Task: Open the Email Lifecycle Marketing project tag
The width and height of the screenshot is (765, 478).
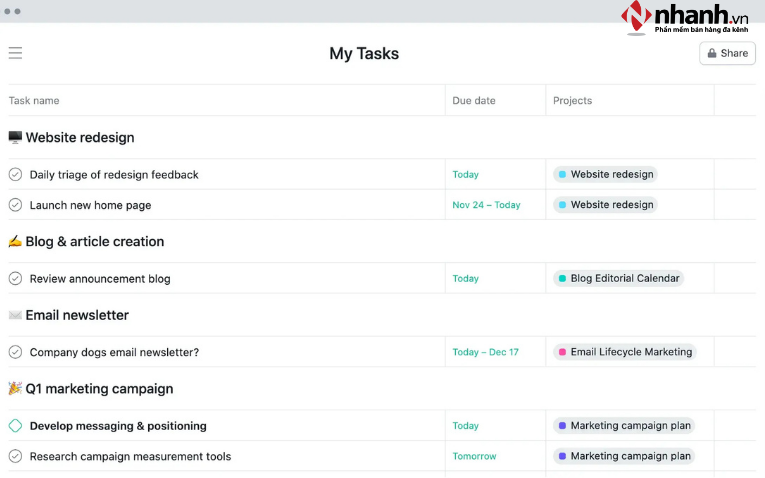Action: pos(624,352)
